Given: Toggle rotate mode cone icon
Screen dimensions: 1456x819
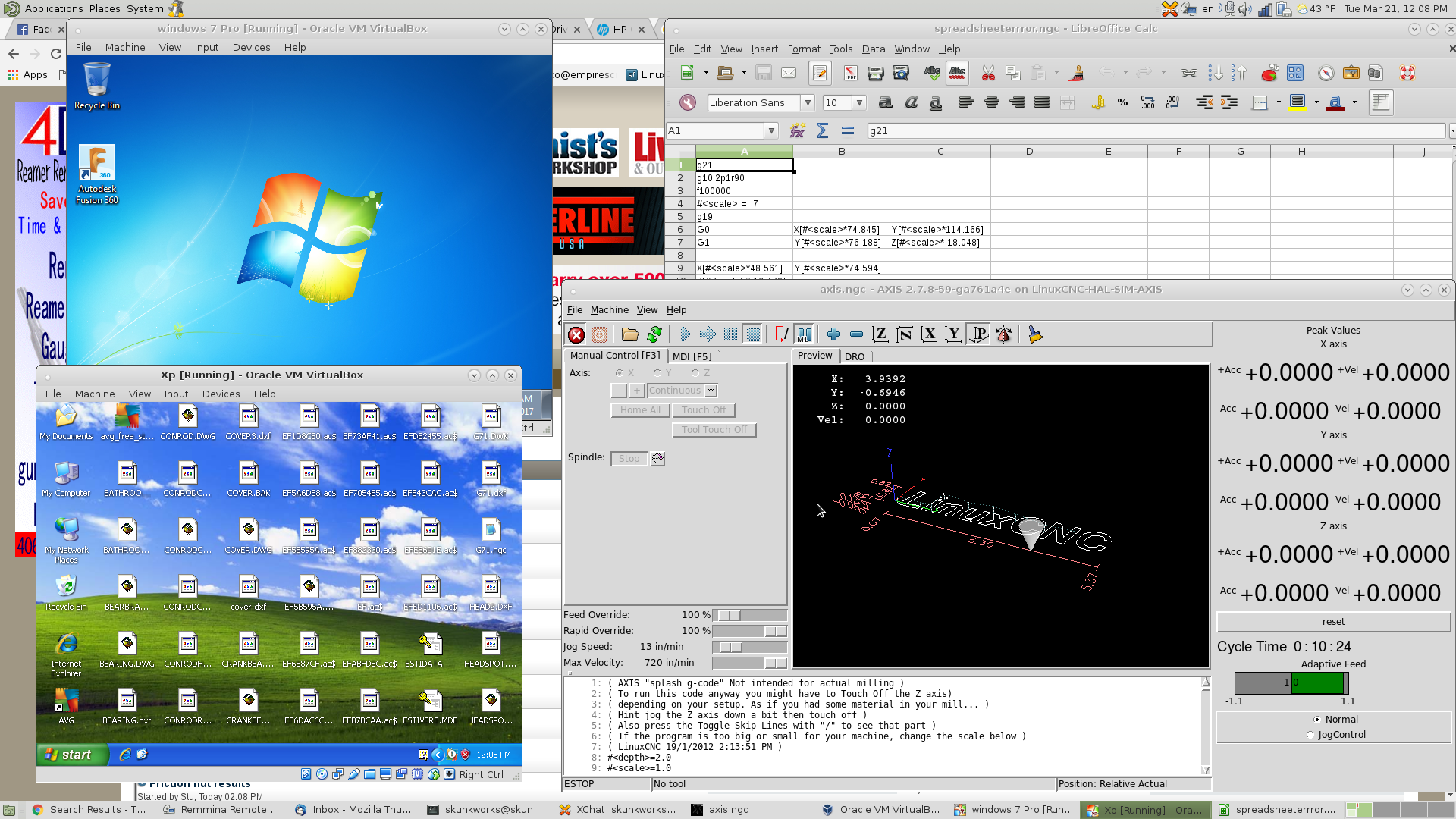Looking at the screenshot, I should click(1004, 334).
